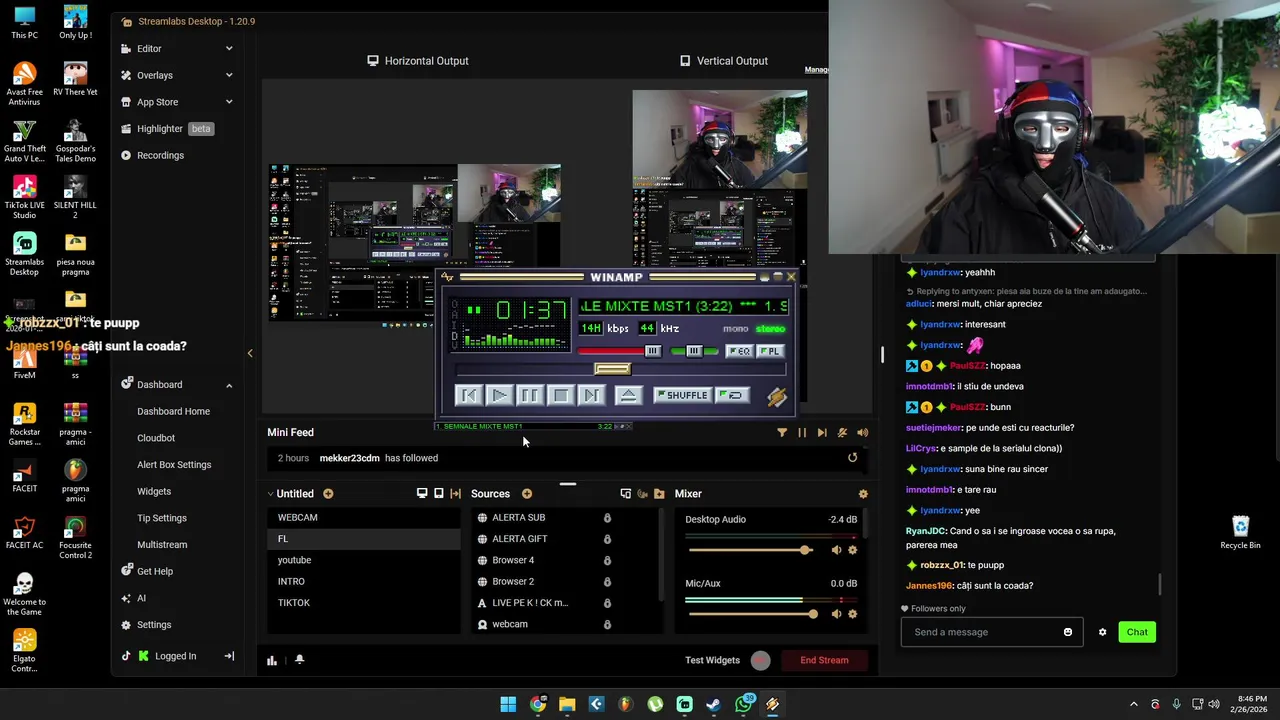Click the green Chat button
This screenshot has width=1280, height=720.
click(x=1137, y=632)
